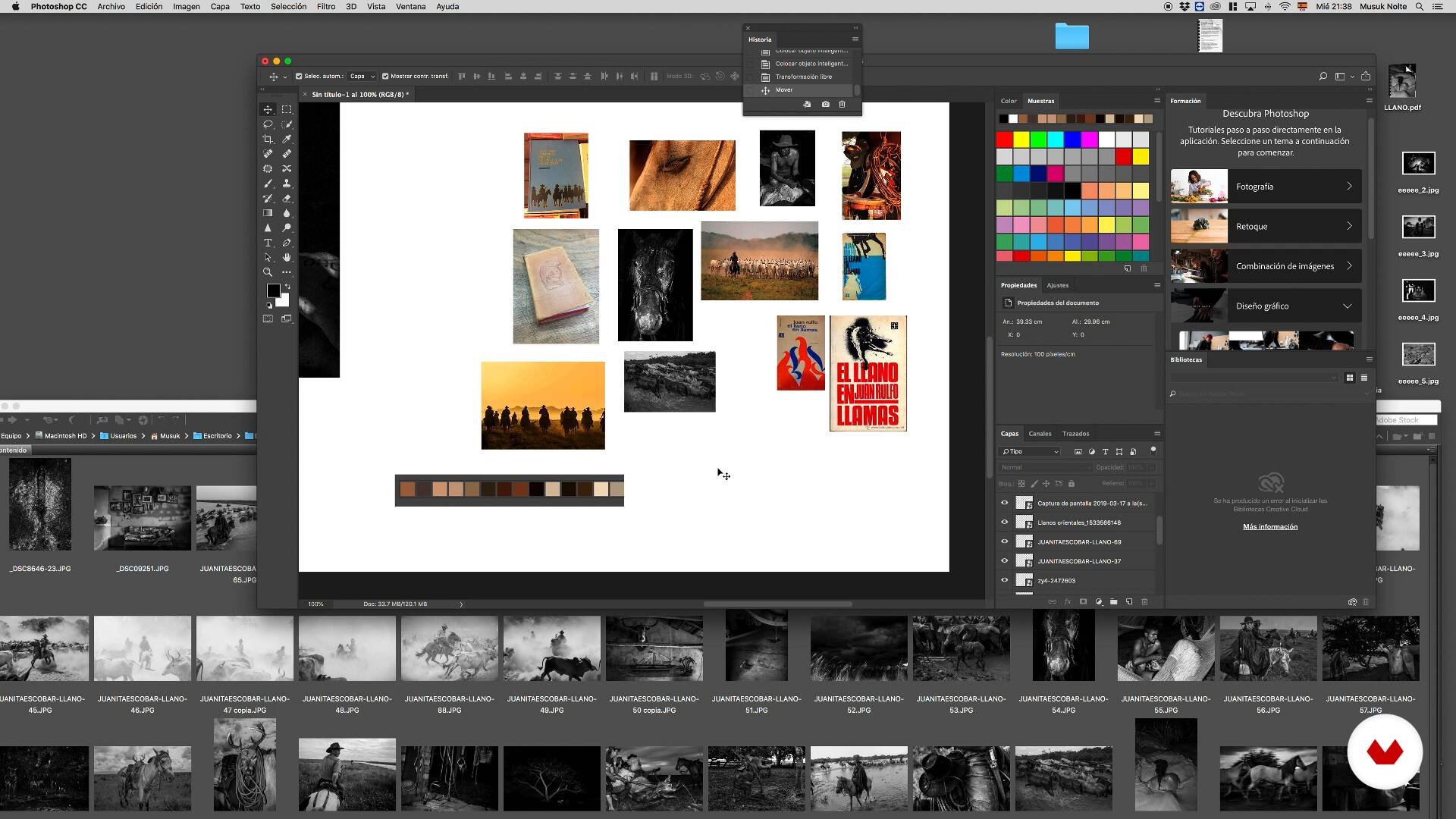Delete current state trash icon in Historia
This screenshot has width=1456, height=819.
pyautogui.click(x=842, y=105)
